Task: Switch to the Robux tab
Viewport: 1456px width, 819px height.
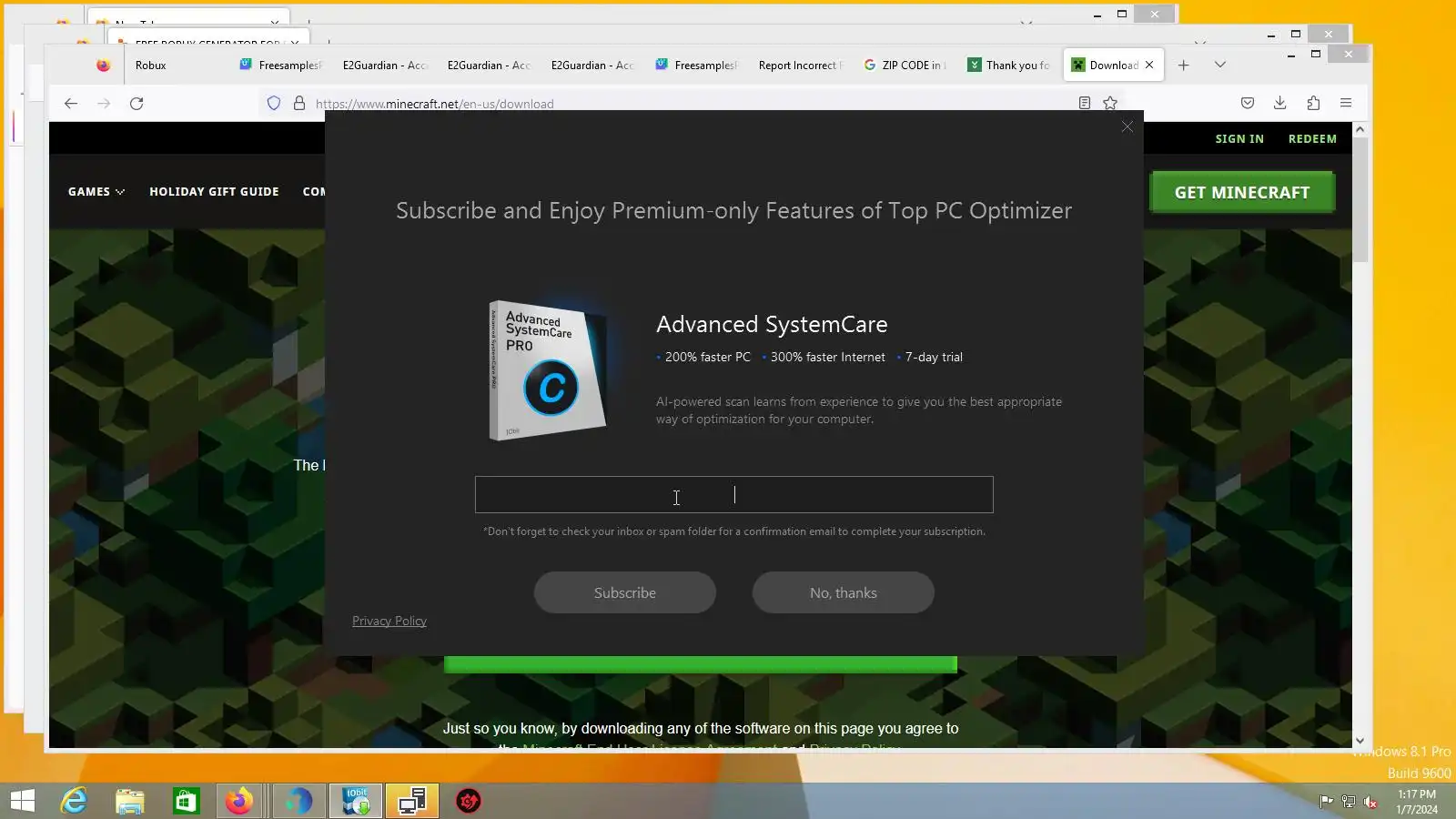Action: 151,65
